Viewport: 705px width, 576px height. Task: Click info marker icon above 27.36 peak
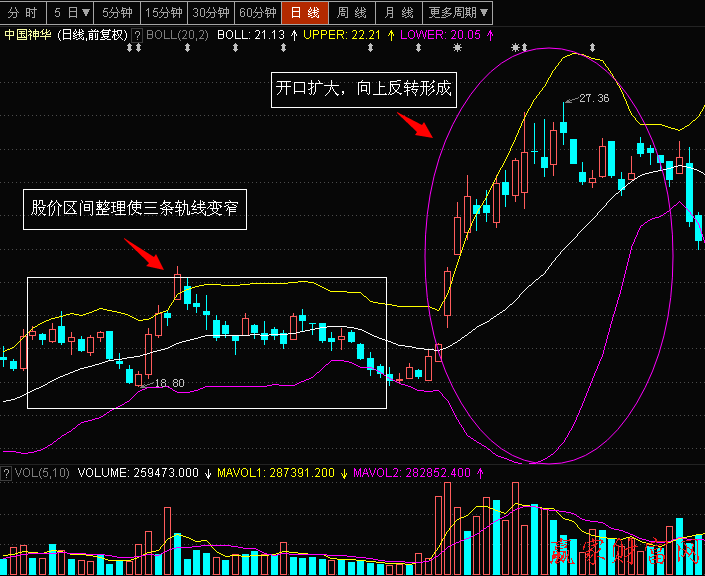[594, 47]
